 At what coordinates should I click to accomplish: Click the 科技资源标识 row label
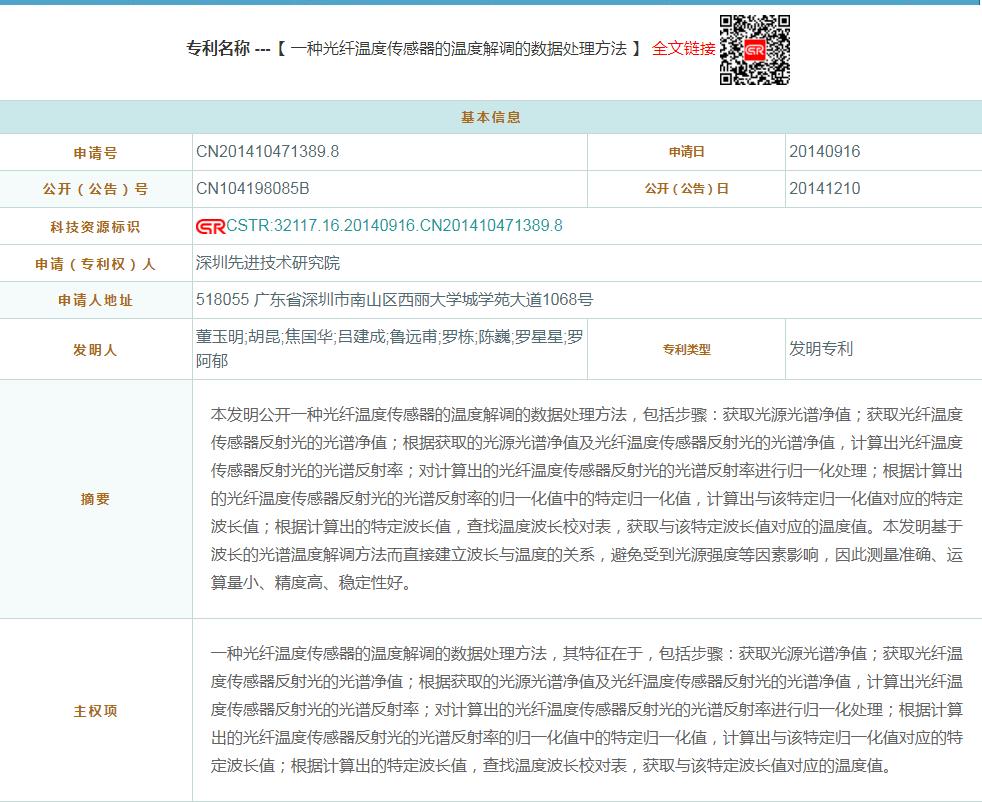[x=96, y=227]
